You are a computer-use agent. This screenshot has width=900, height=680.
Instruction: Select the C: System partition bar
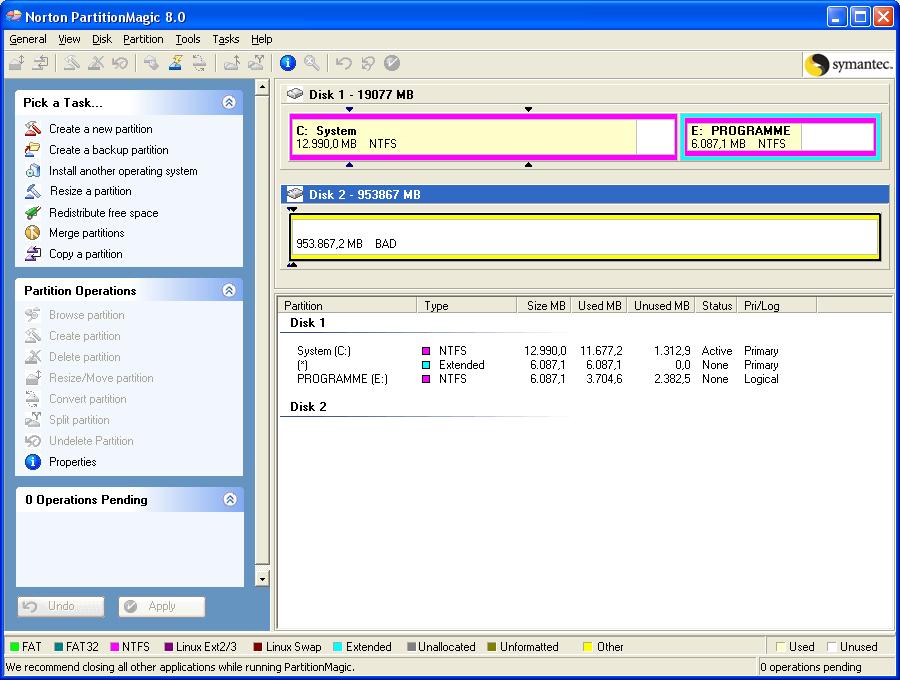[x=483, y=137]
